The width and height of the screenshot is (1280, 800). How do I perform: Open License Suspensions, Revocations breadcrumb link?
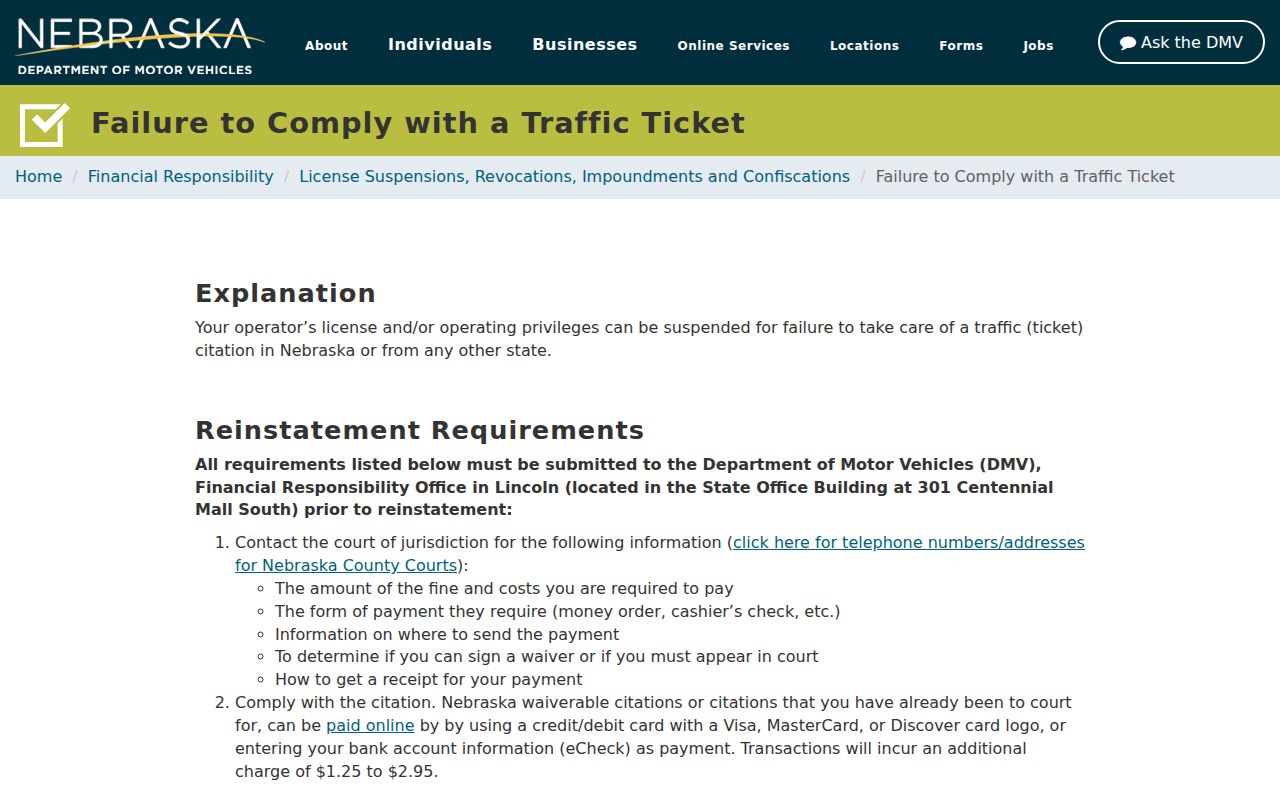(575, 176)
